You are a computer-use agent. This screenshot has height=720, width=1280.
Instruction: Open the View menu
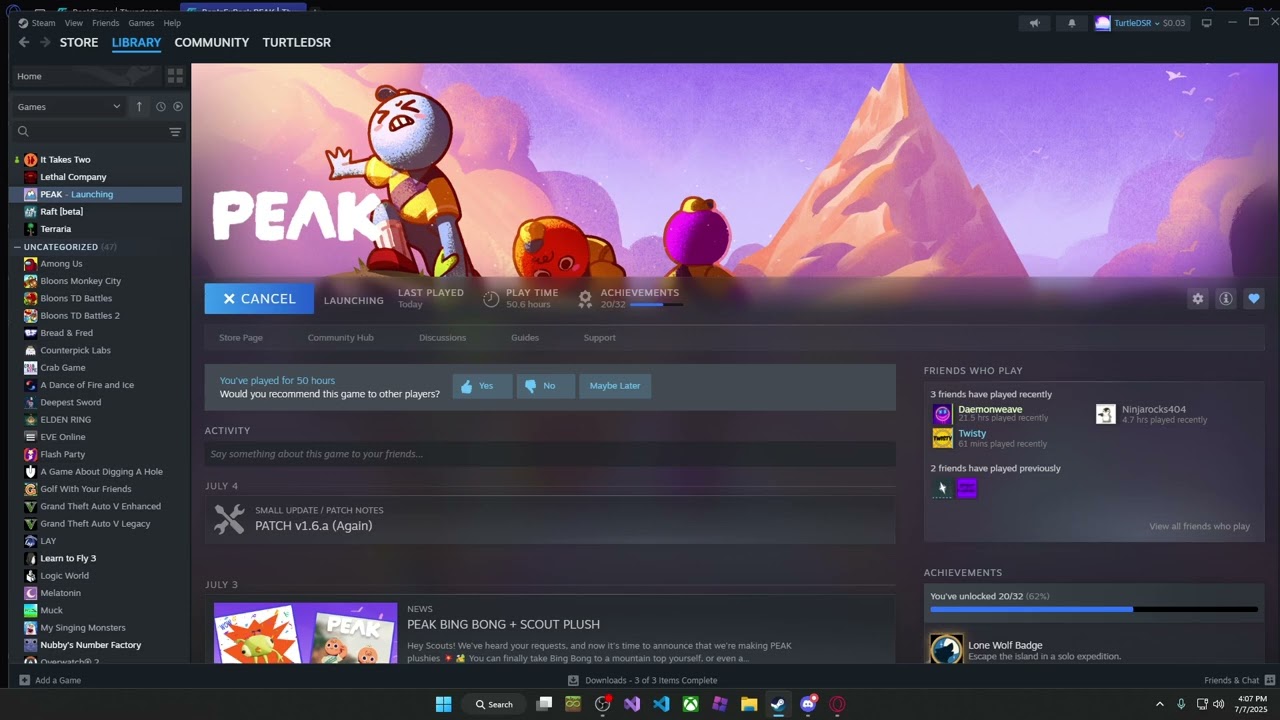tap(74, 23)
